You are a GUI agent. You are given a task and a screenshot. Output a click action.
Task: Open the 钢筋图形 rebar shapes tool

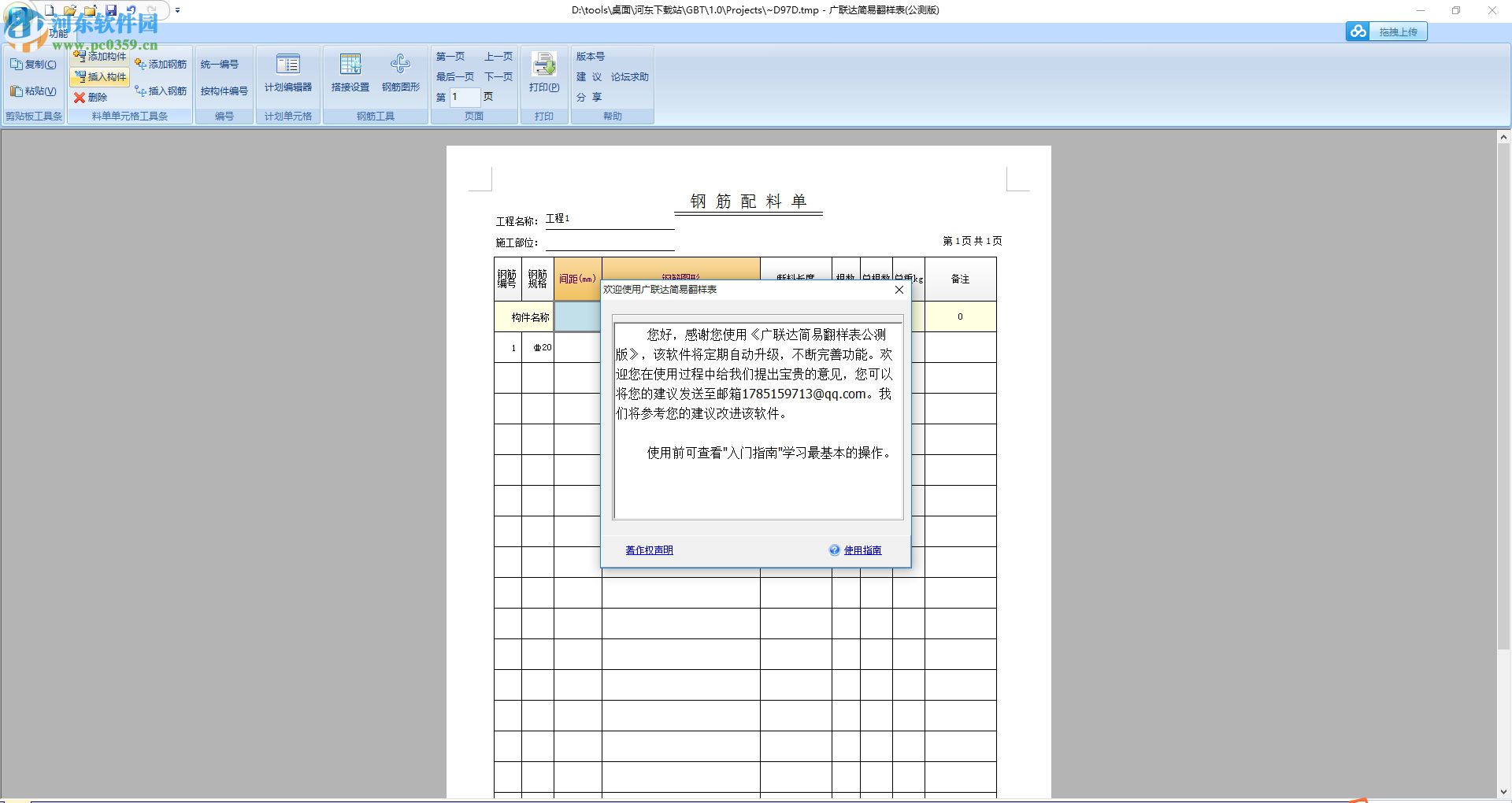[x=401, y=73]
